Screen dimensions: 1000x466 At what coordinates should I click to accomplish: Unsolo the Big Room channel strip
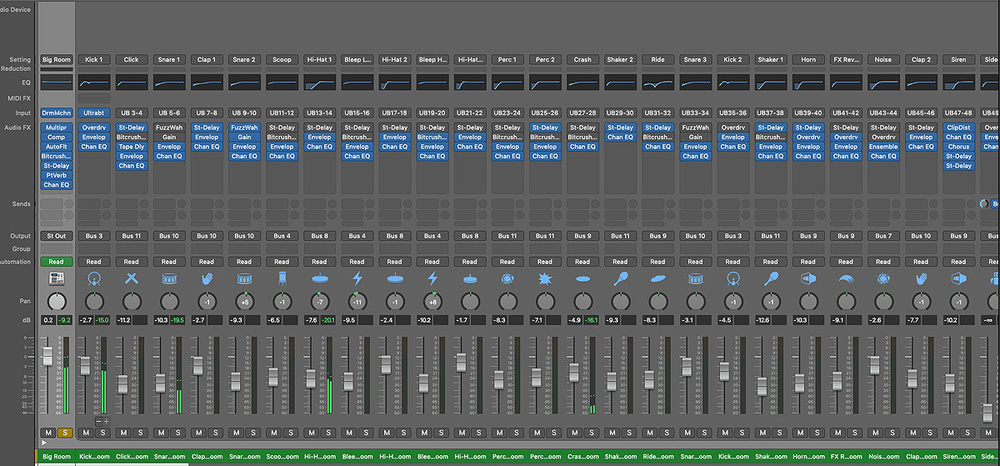(x=65, y=432)
